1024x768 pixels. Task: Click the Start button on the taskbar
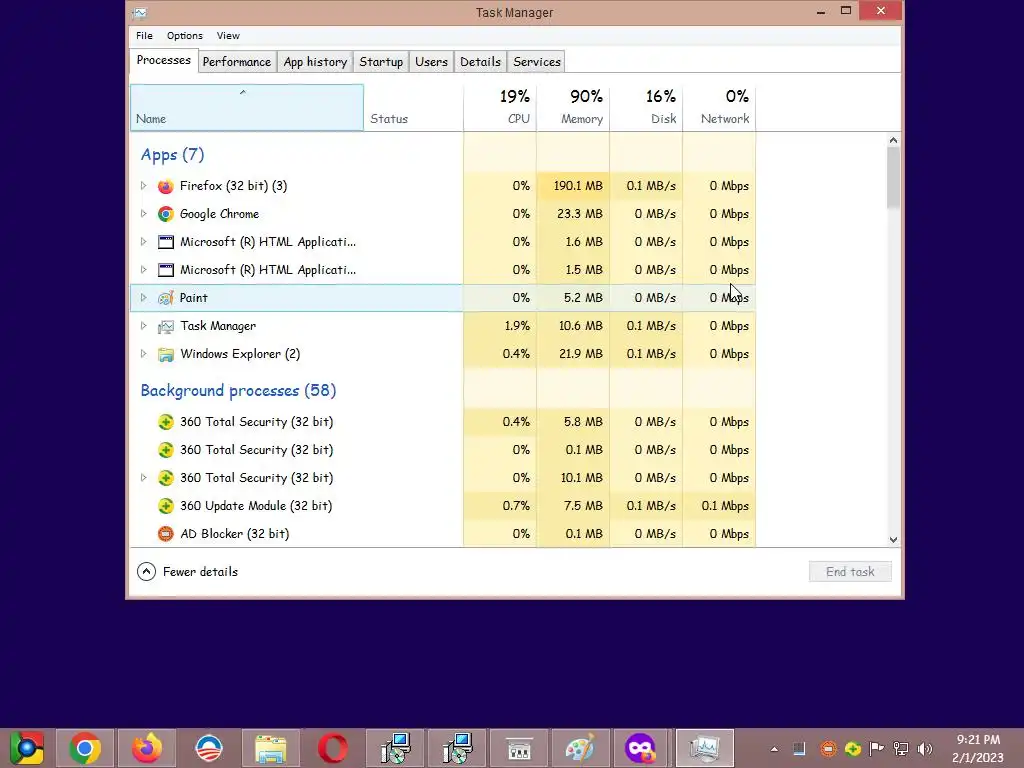(x=26, y=748)
